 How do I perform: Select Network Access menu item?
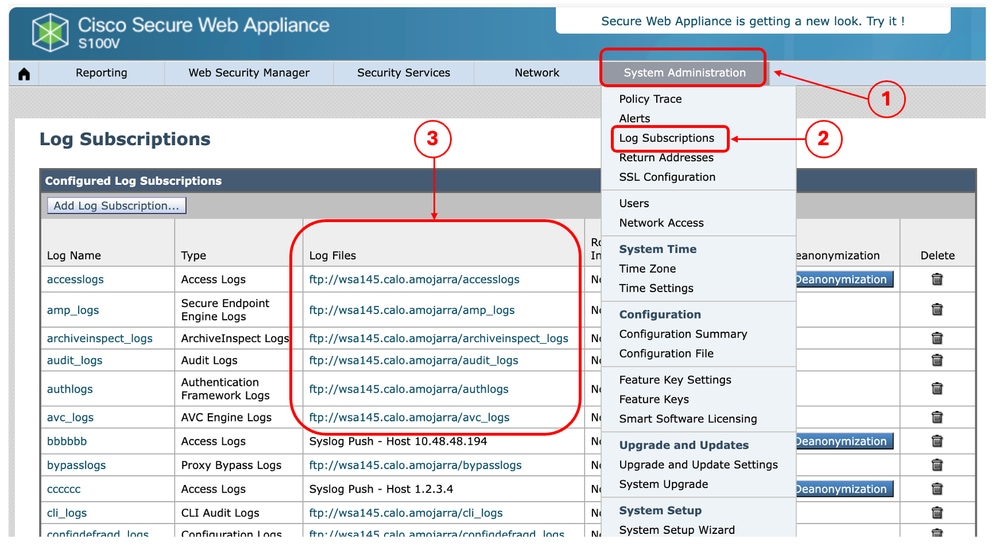coord(661,223)
